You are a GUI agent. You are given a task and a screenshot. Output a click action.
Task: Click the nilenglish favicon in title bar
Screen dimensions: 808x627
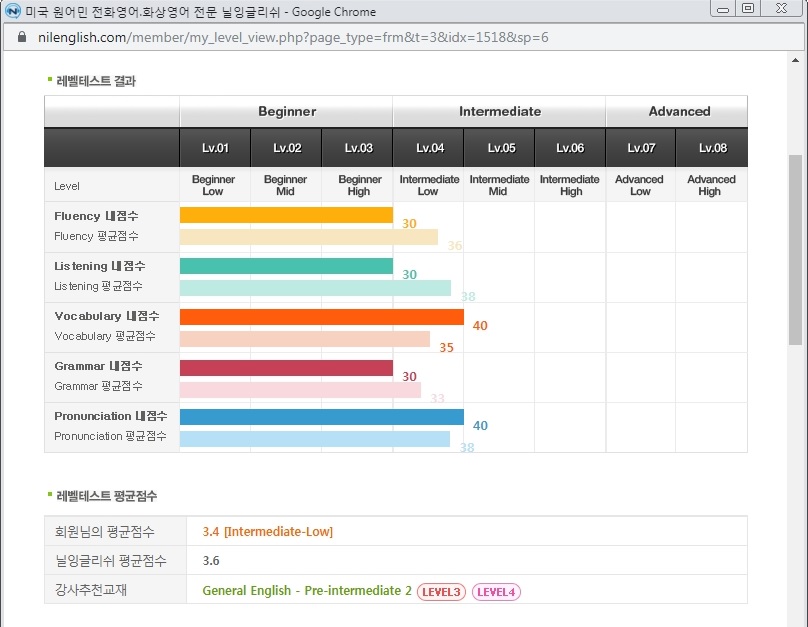[x=12, y=10]
